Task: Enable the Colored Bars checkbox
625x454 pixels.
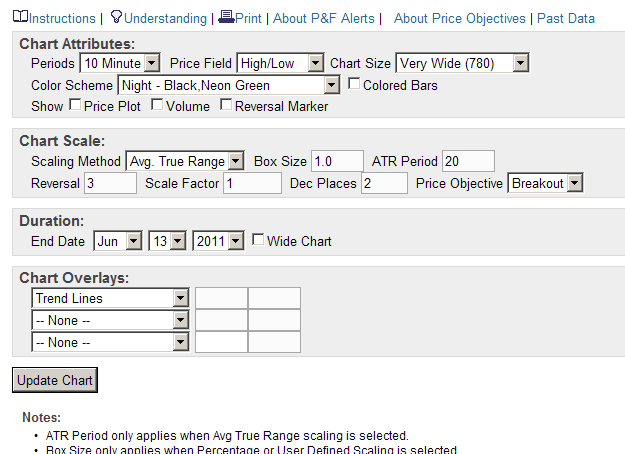Action: point(354,85)
